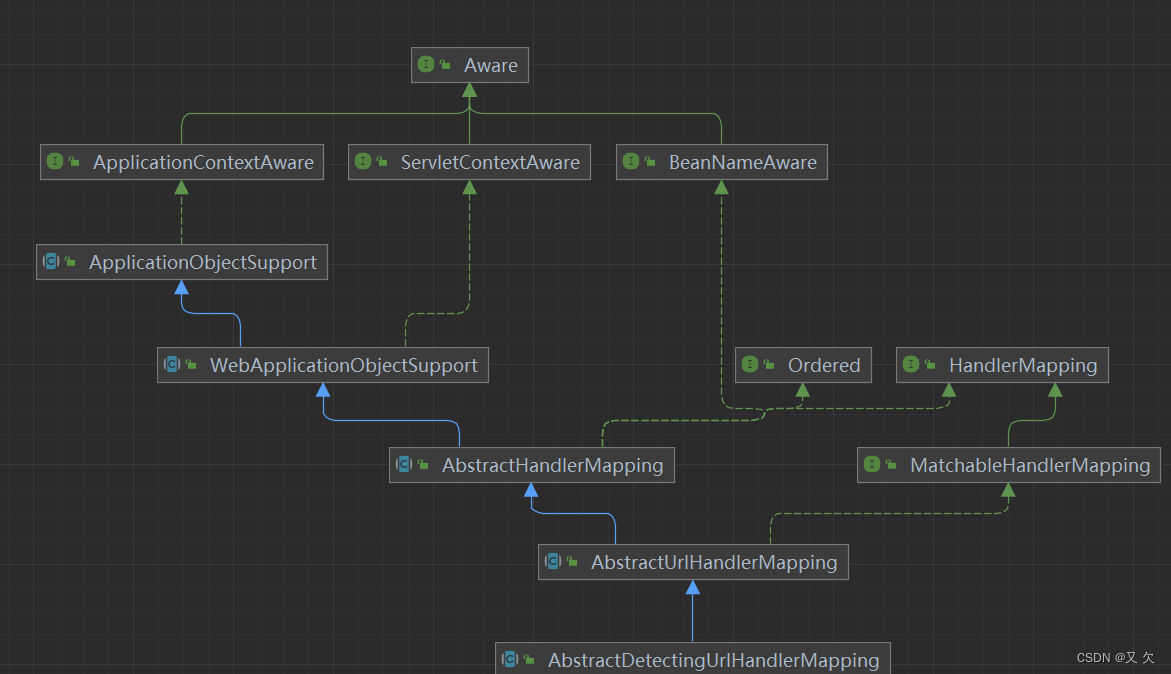The image size is (1171, 674).
Task: Select the Aware interface node
Action: [x=470, y=65]
